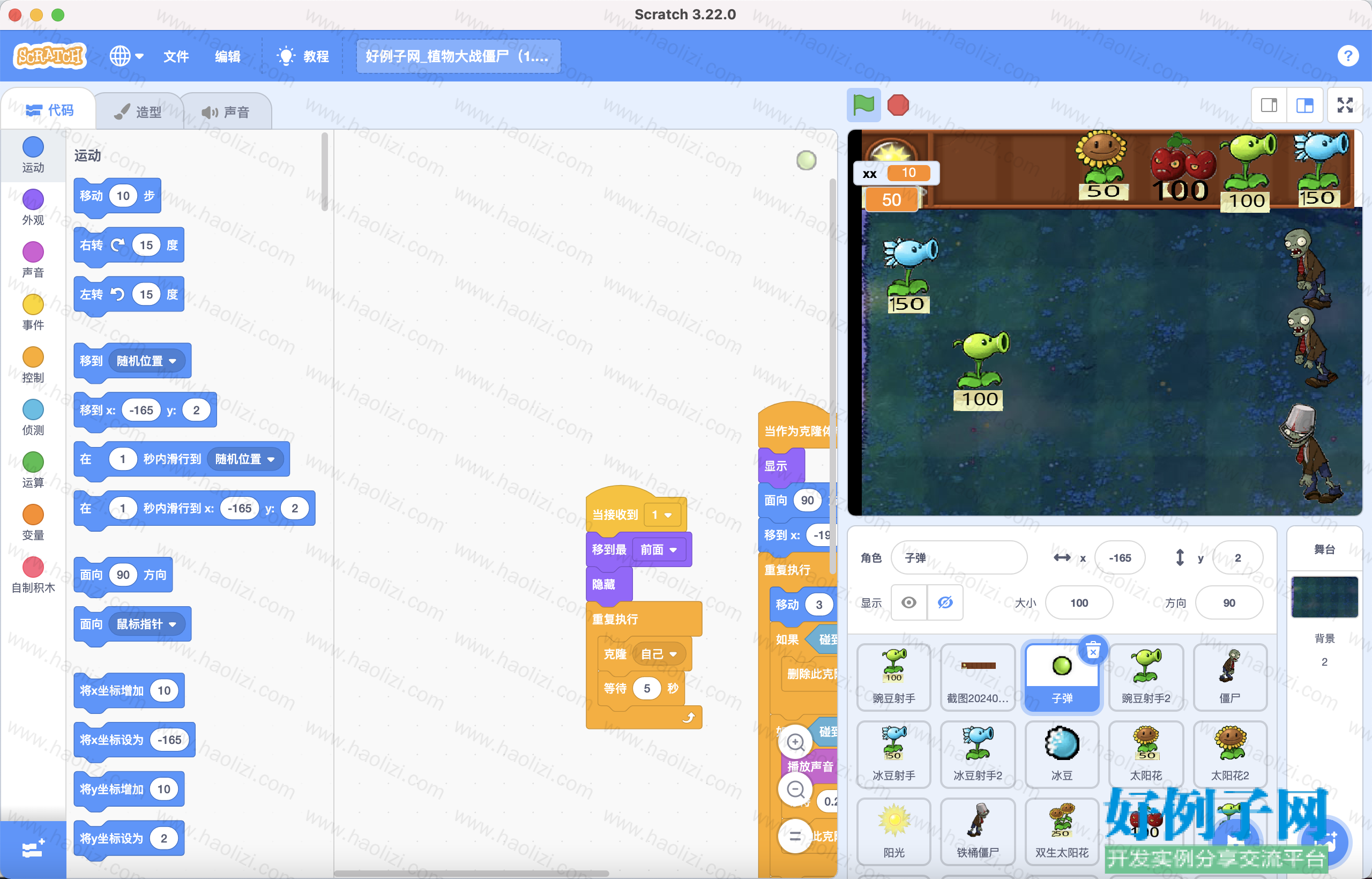This screenshot has height=879, width=1372.
Task: Select the stage backdrop thumbnail
Action: tap(1324, 597)
